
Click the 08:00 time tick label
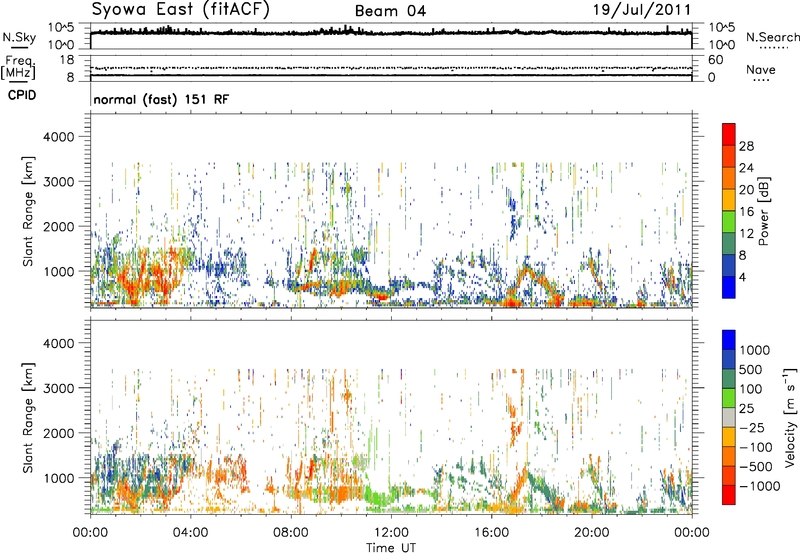[x=291, y=533]
